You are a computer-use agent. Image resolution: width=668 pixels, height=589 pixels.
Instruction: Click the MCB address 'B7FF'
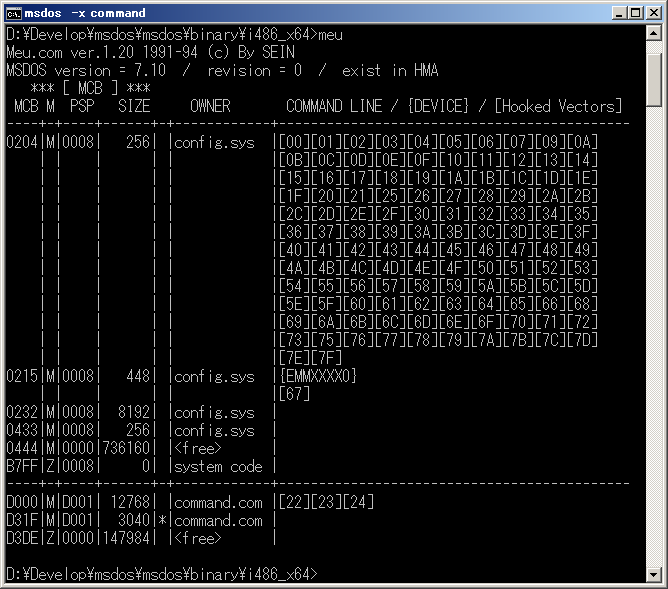click(22, 466)
